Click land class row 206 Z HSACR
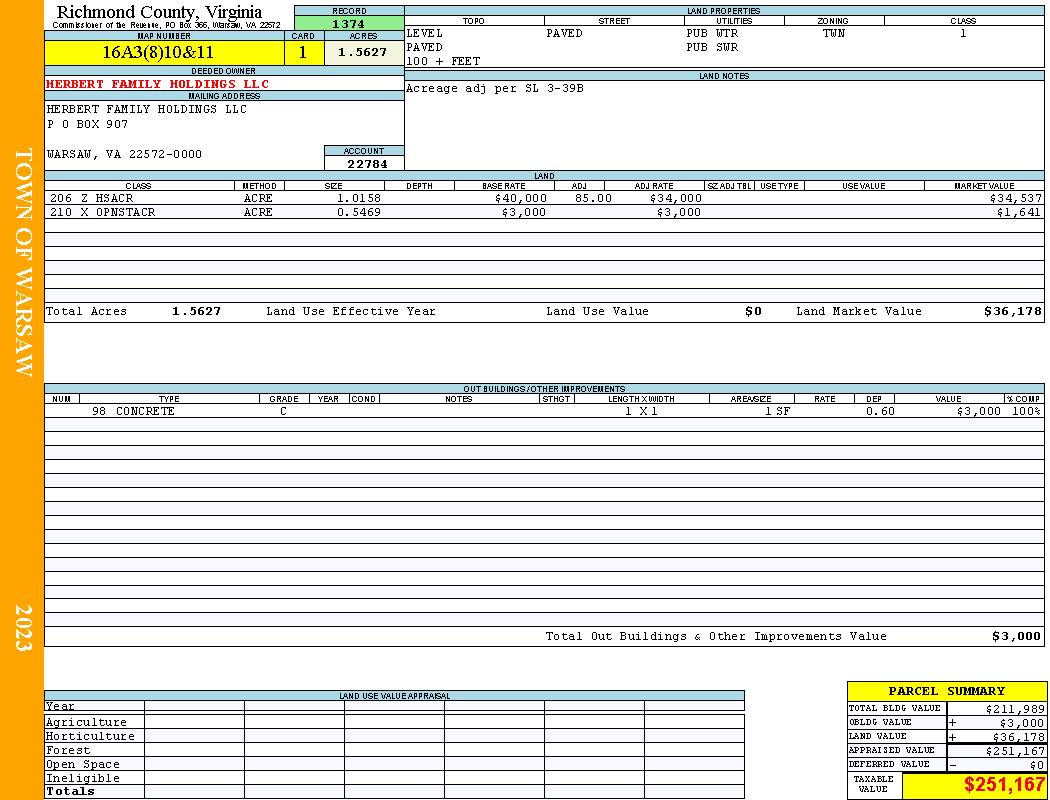Viewport: 1050px width, 800px height. pyautogui.click(x=92, y=199)
